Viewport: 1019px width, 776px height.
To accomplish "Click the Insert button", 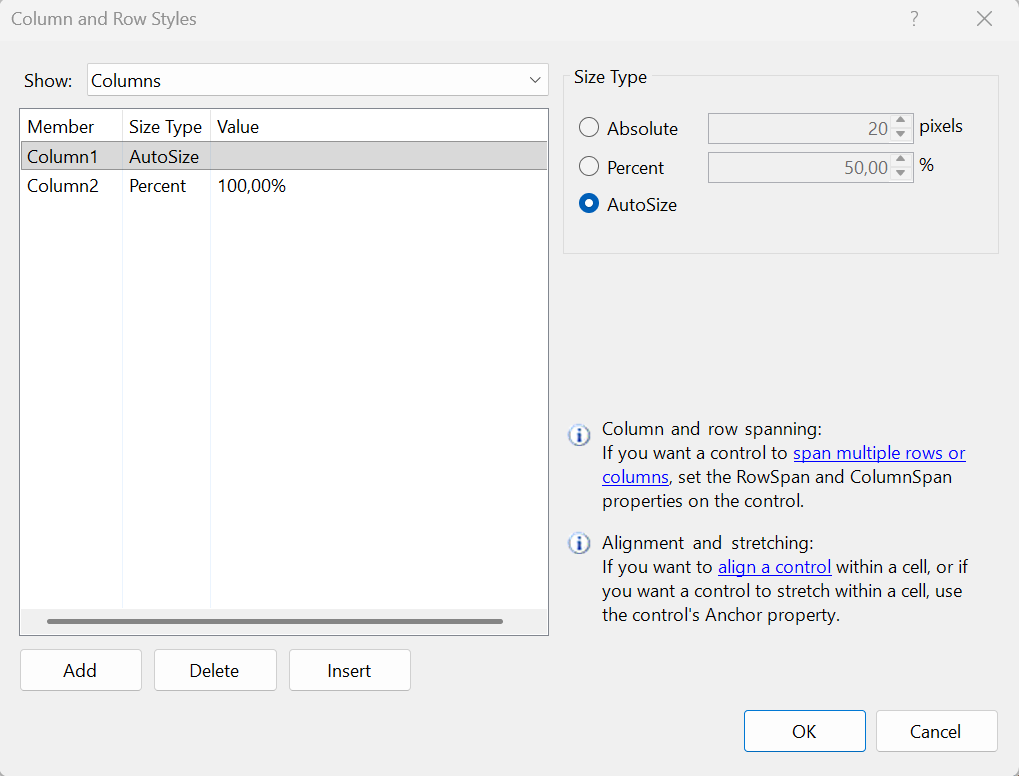I will (x=350, y=670).
